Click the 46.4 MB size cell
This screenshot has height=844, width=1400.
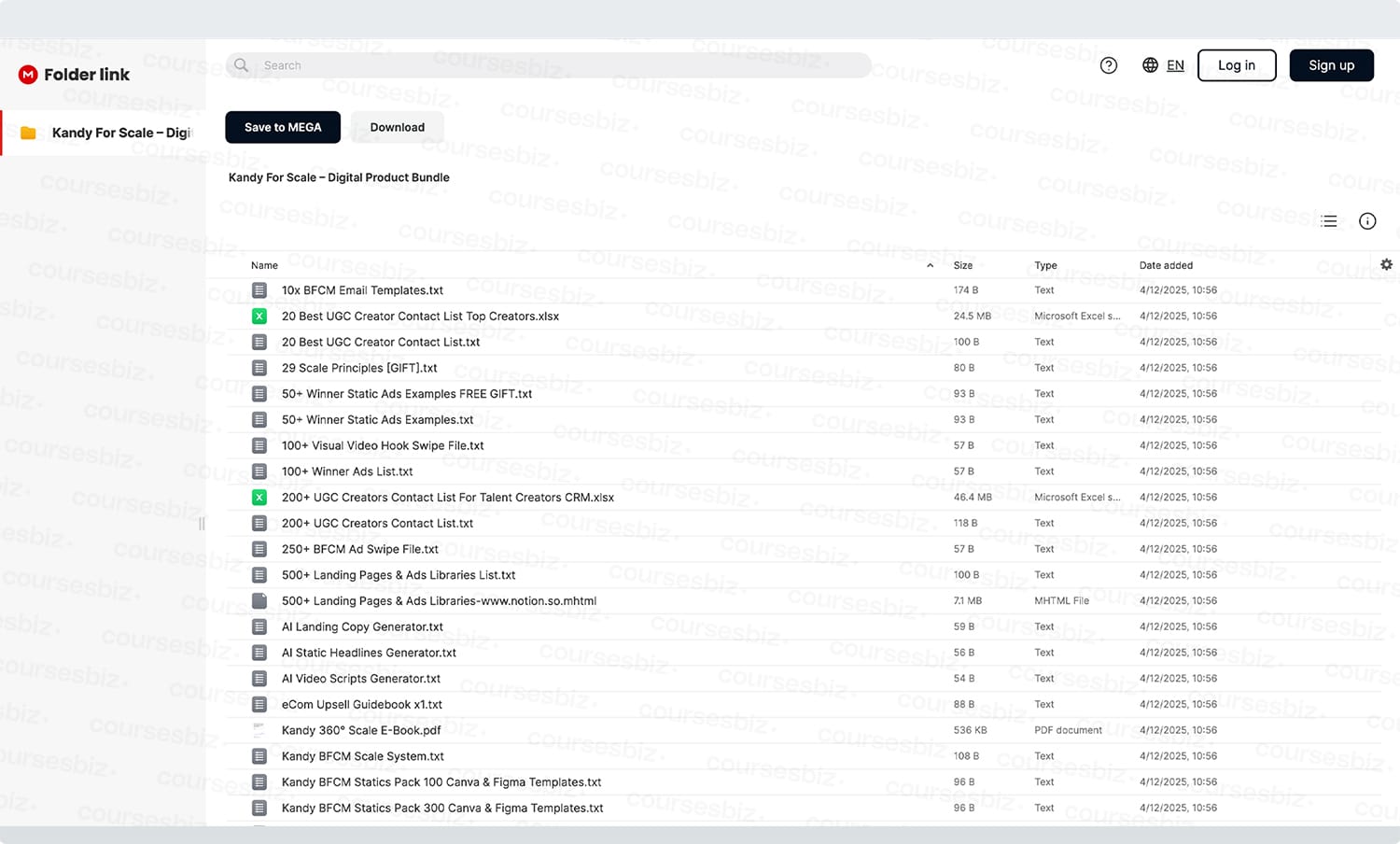point(973,498)
